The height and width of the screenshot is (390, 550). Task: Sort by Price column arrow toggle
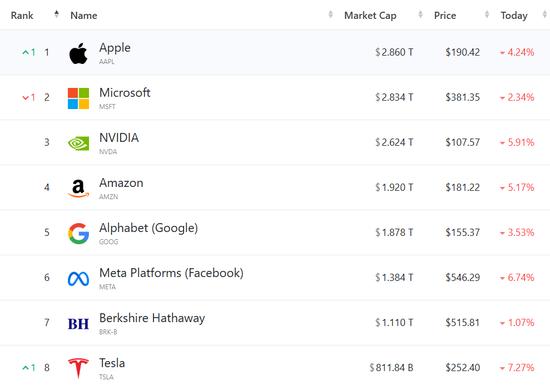point(487,14)
